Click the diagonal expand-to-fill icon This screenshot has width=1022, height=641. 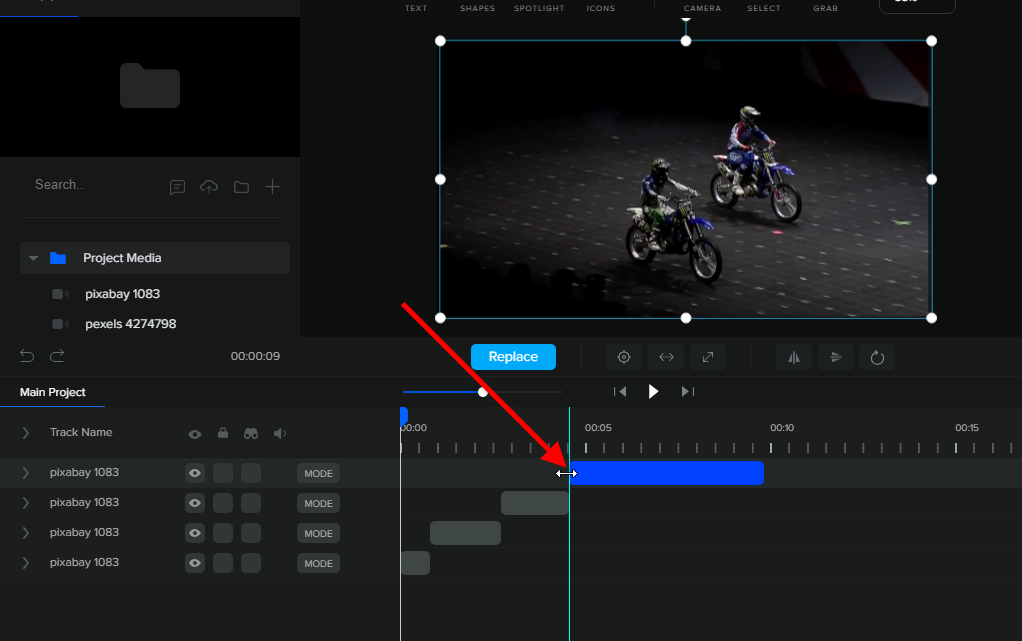[708, 357]
